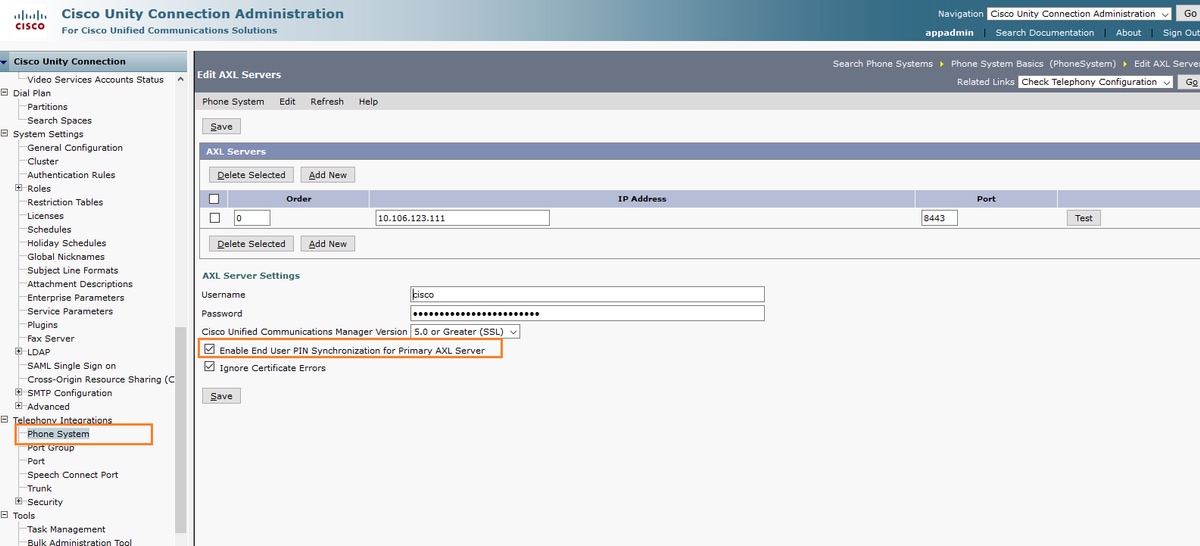
Task: Open the Edit menu
Action: 287,102
